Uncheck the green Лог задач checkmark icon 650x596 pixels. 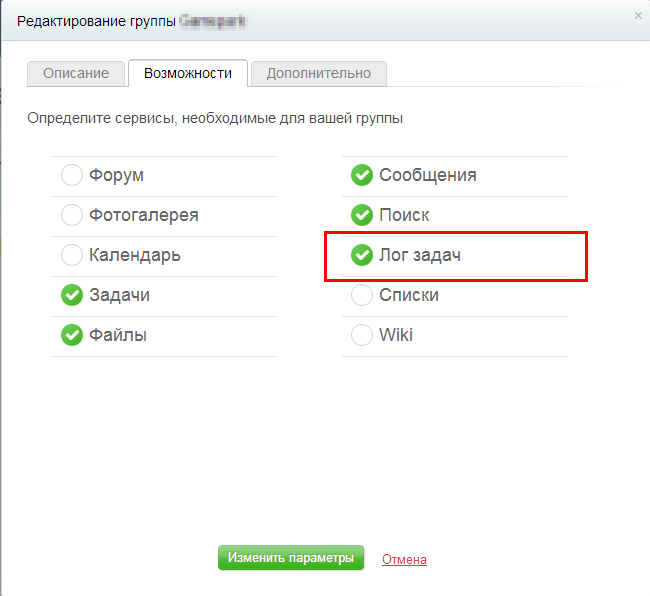(362, 255)
